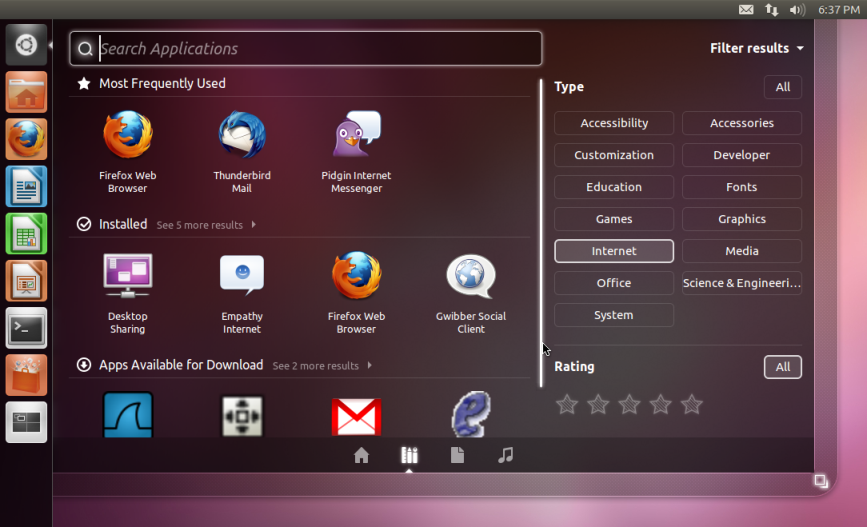Launch Firefox from the launcher sidebar
This screenshot has height=527, width=867.
pos(26,139)
